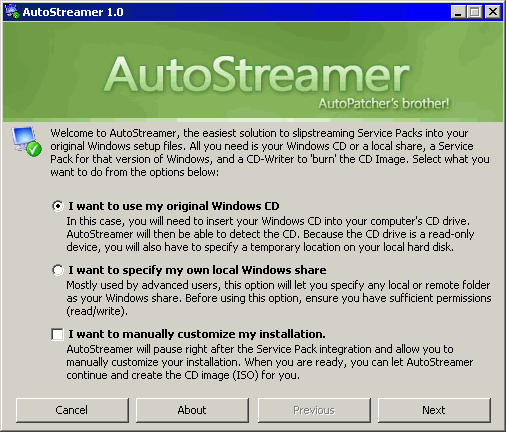The height and width of the screenshot is (432, 506).
Task: Open the About dialog
Action: 192,410
